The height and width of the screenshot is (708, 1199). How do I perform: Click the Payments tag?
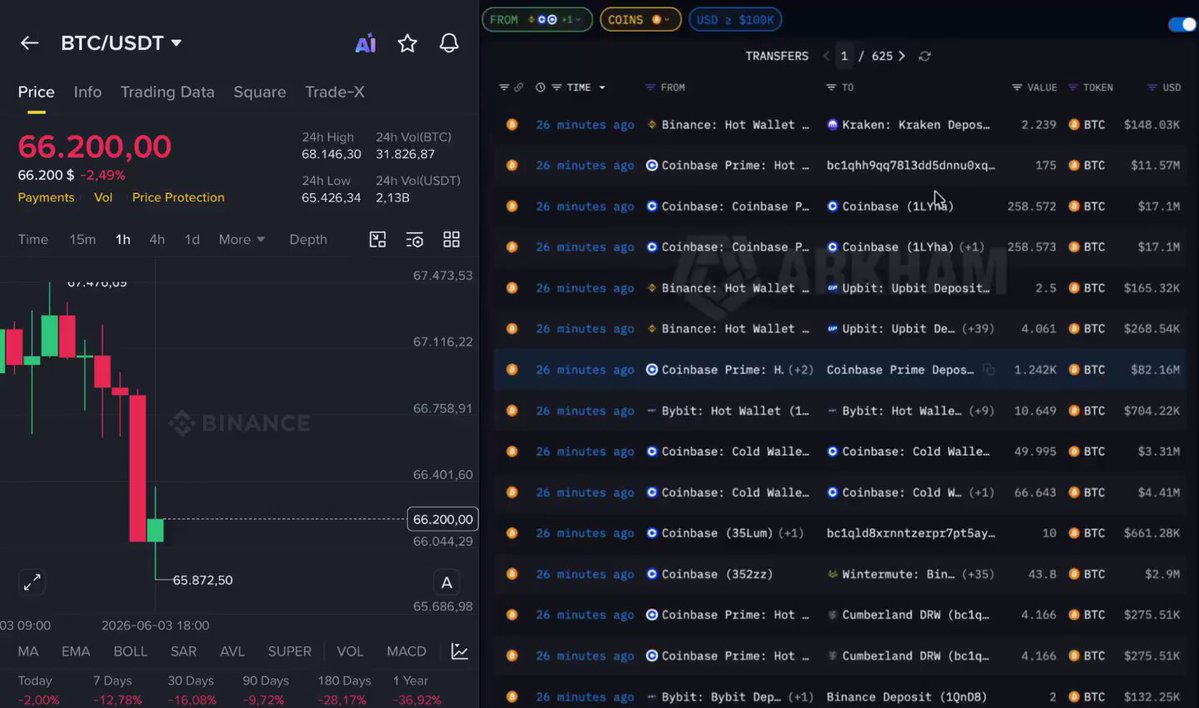(46, 197)
